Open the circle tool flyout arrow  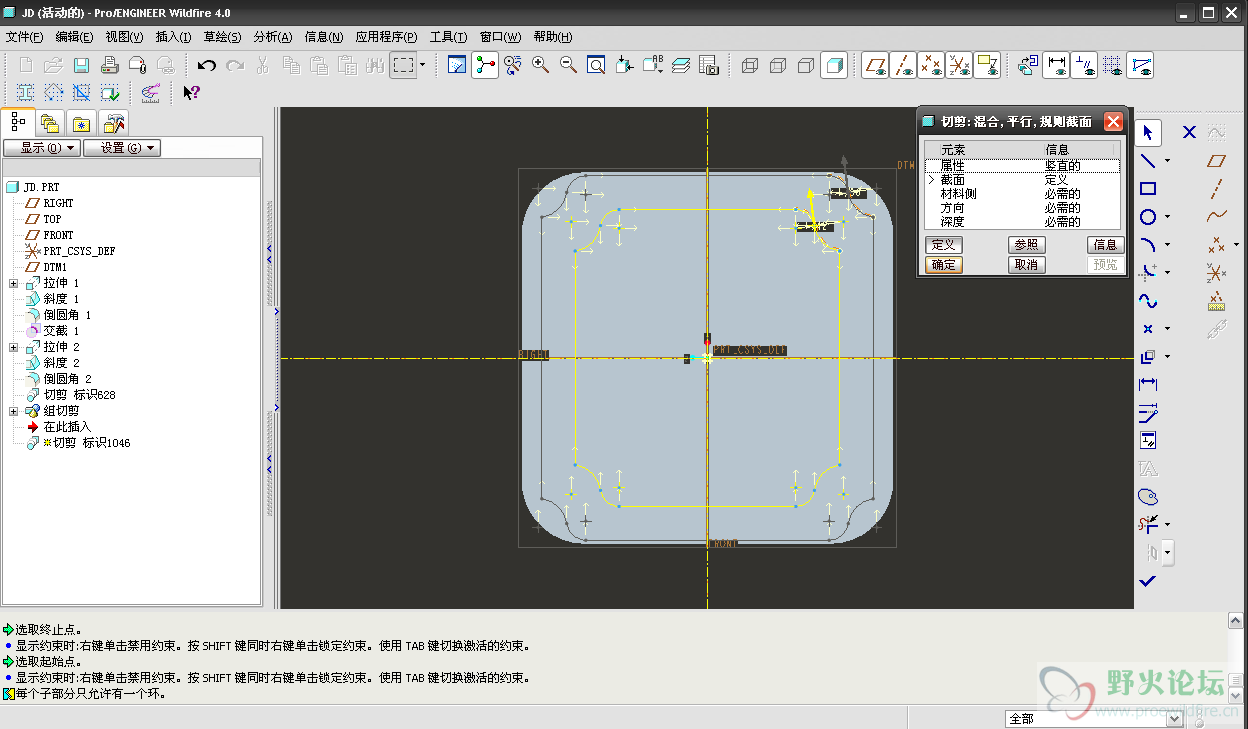1166,217
